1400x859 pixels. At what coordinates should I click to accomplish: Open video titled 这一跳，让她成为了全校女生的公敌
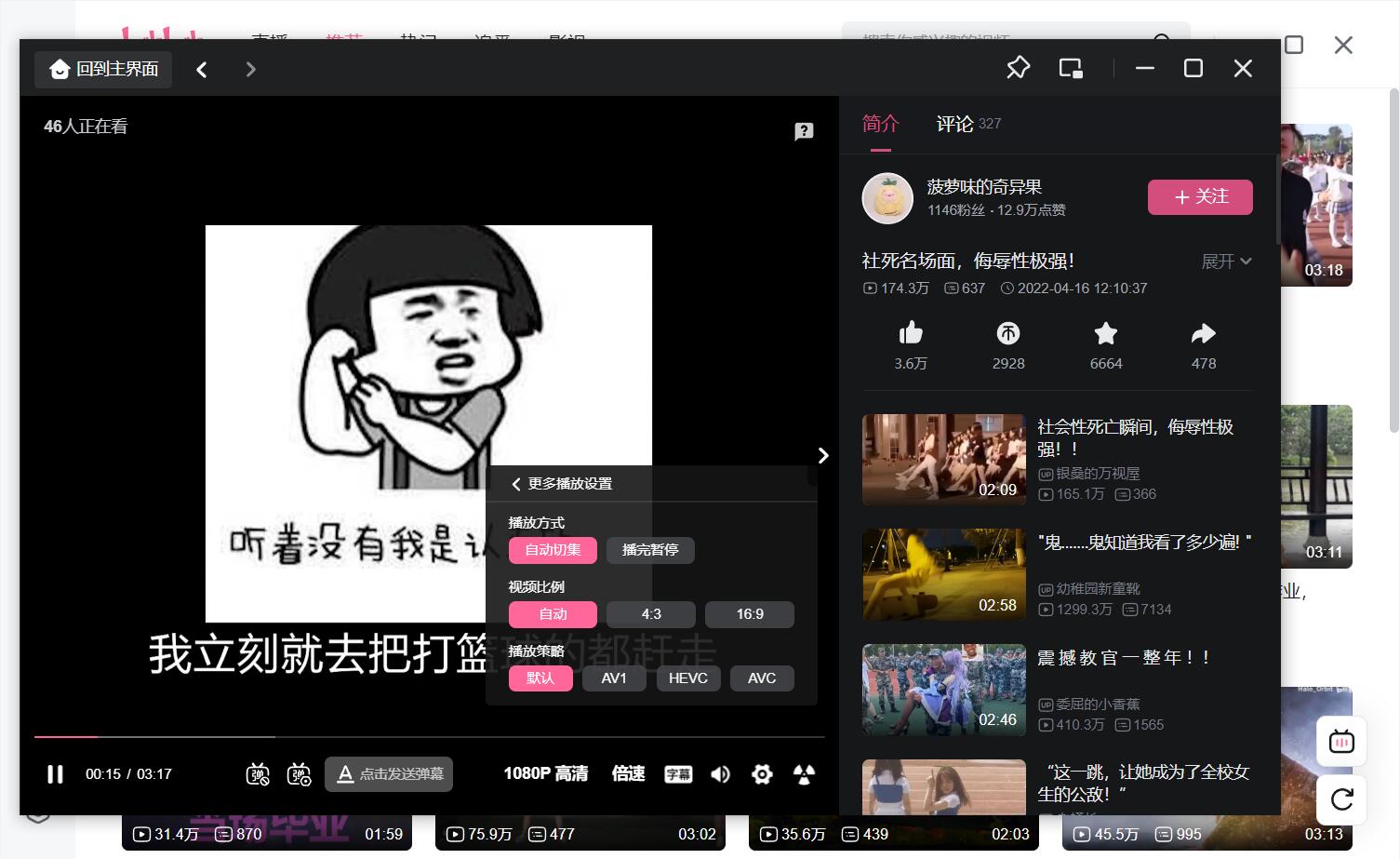(1143, 783)
